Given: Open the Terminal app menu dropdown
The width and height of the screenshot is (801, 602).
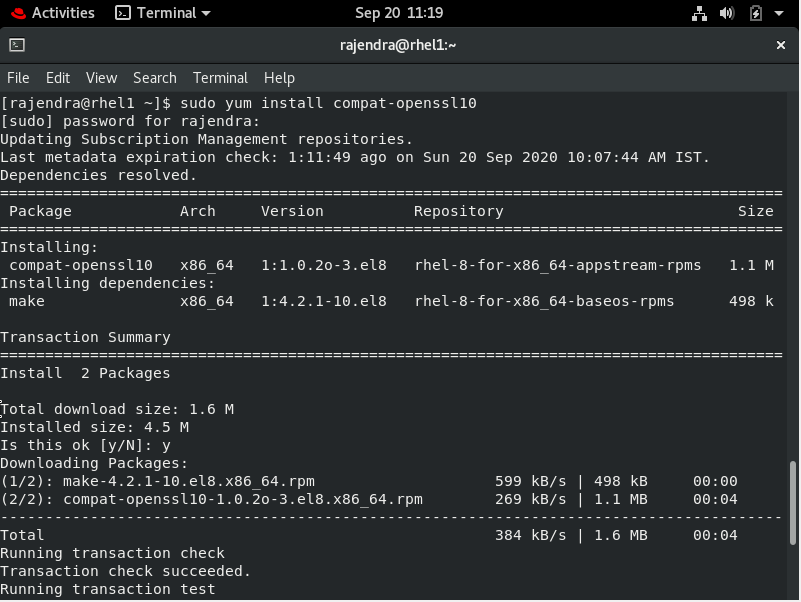Looking at the screenshot, I should (165, 13).
